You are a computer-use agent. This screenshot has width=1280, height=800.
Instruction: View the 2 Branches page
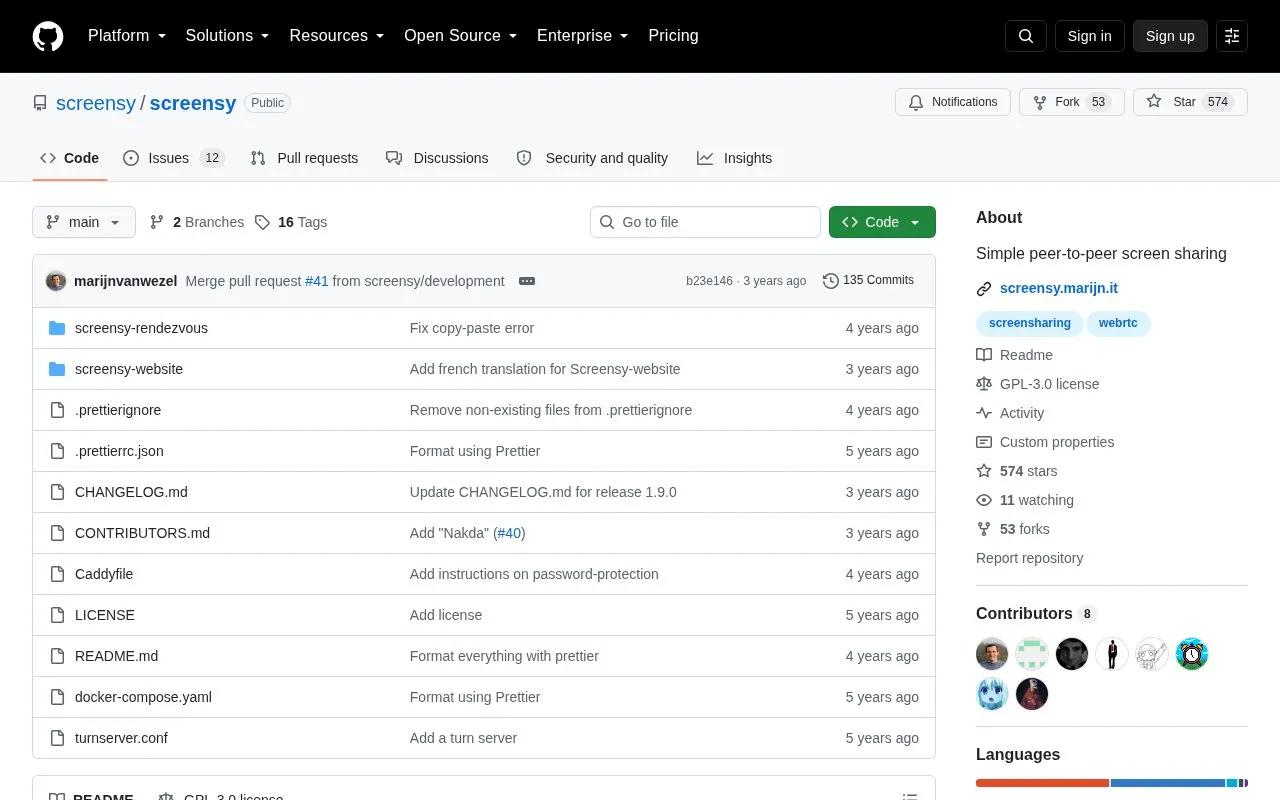click(x=197, y=222)
